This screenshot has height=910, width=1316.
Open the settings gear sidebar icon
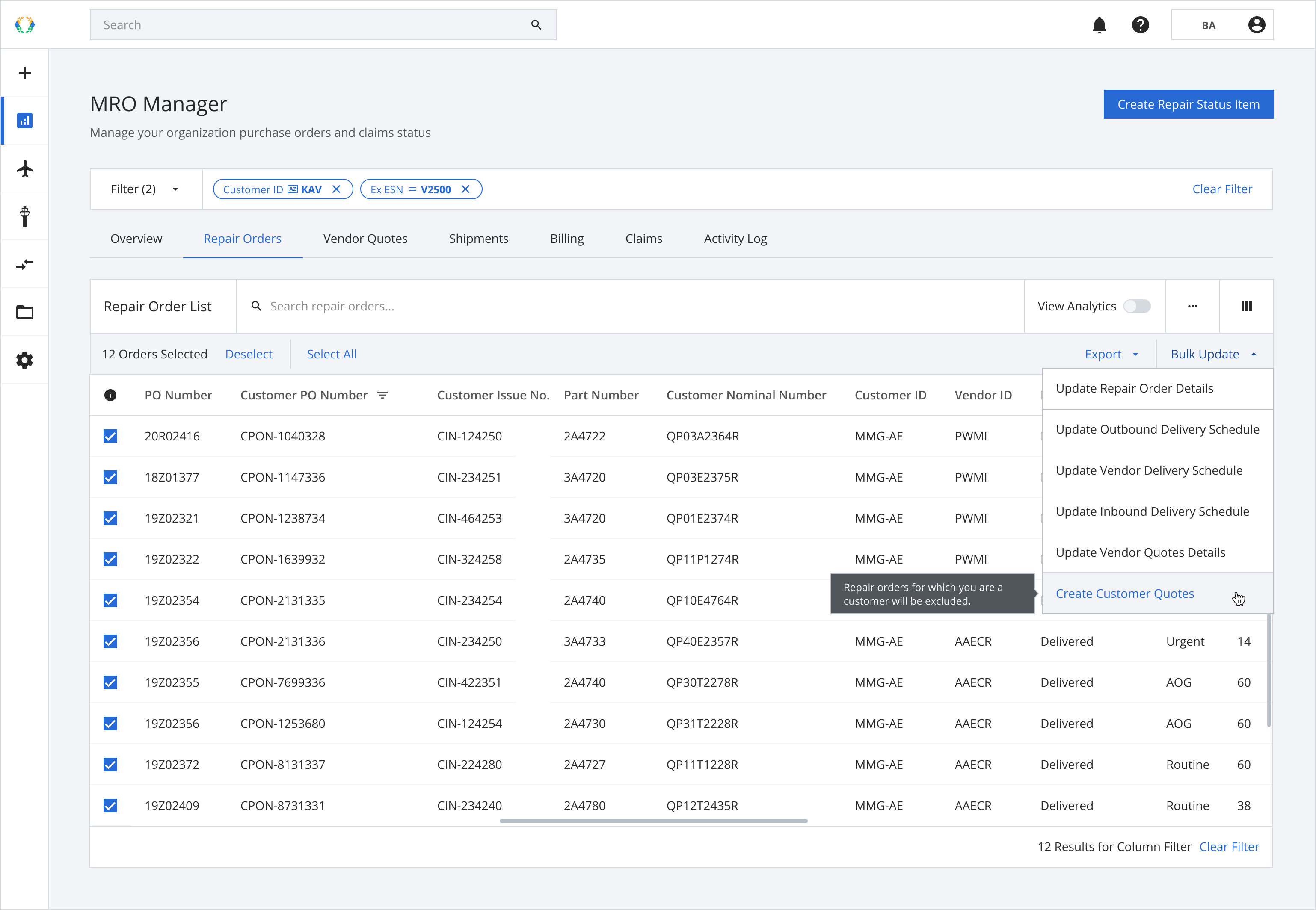coord(24,360)
